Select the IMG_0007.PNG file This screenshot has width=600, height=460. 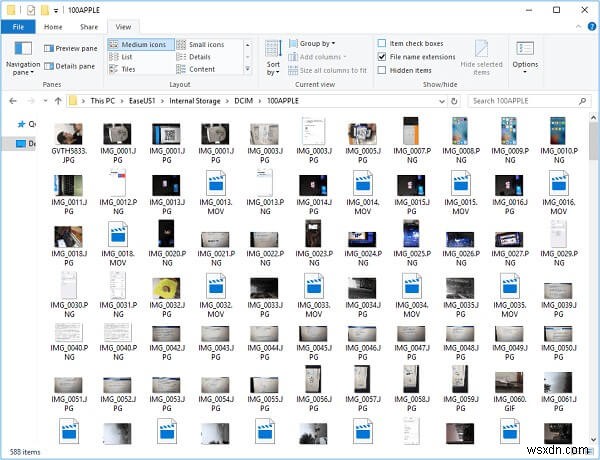click(x=412, y=140)
